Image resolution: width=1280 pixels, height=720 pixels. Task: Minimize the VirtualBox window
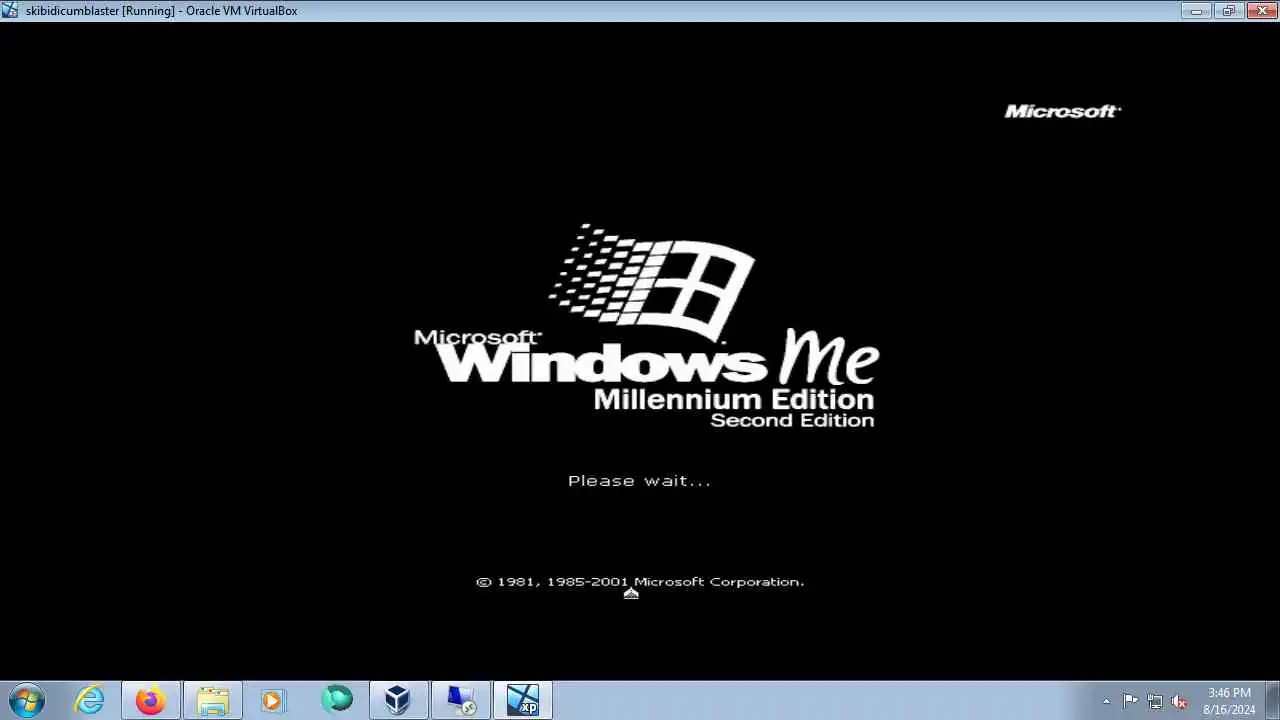pyautogui.click(x=1196, y=10)
